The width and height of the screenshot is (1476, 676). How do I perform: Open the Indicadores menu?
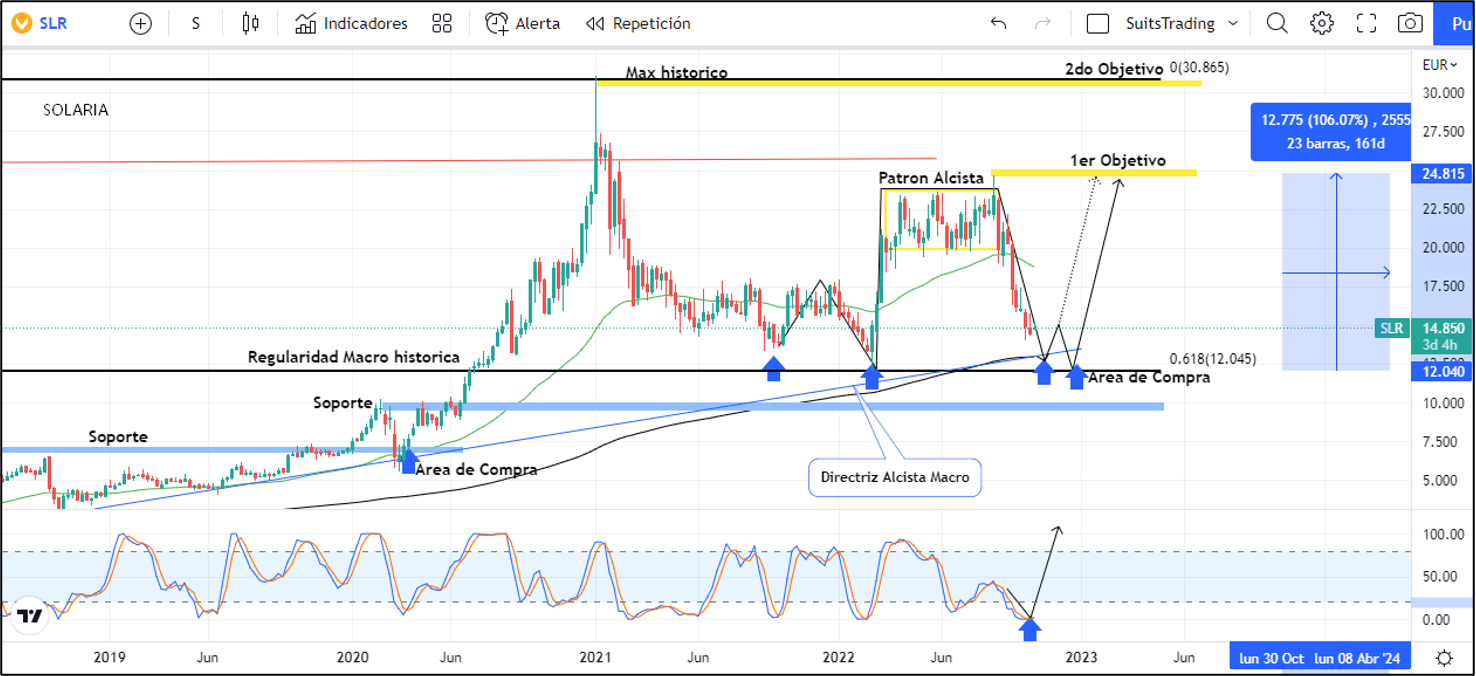click(x=352, y=23)
